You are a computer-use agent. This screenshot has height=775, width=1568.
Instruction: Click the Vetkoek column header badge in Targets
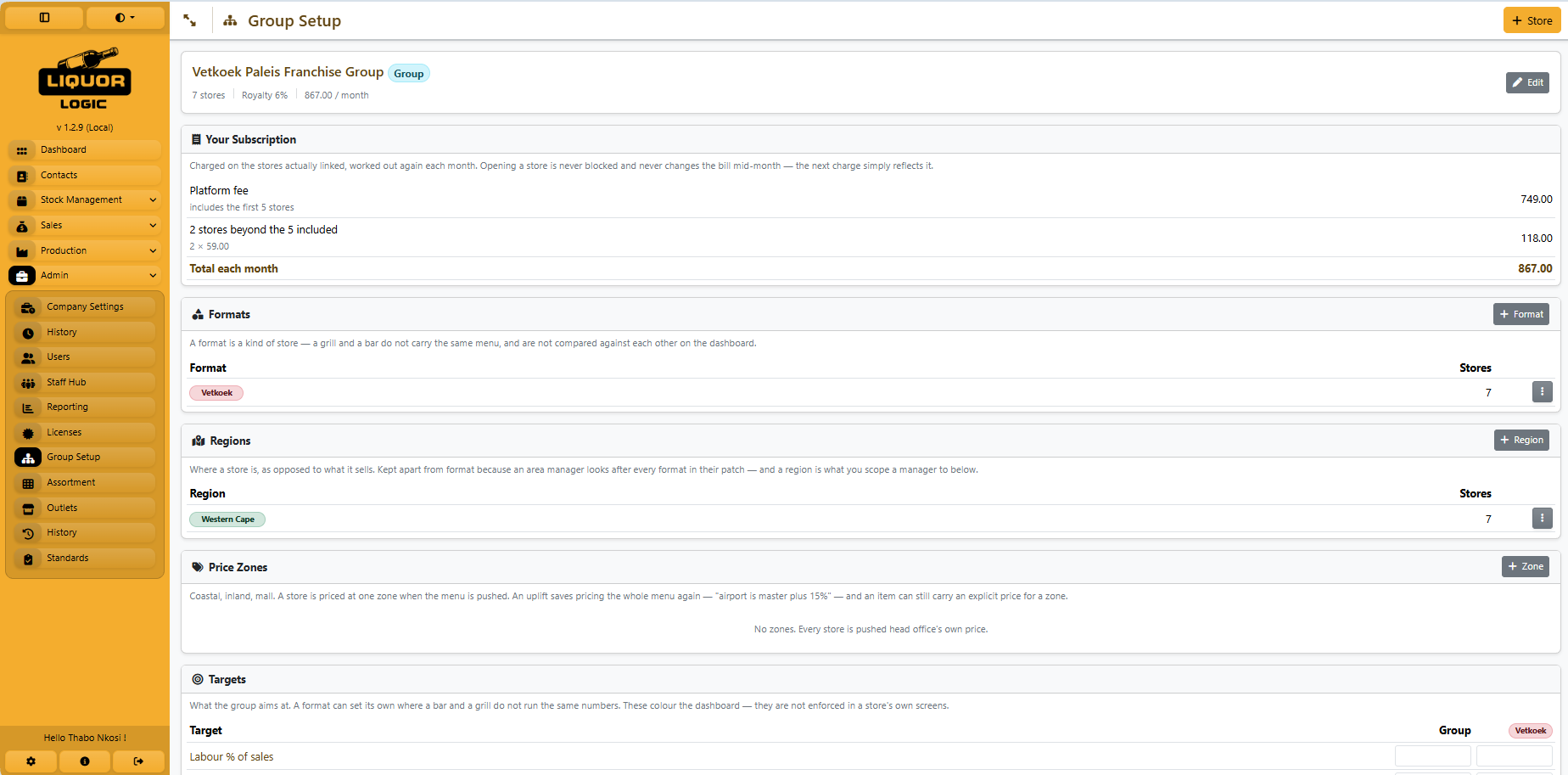[1530, 731]
